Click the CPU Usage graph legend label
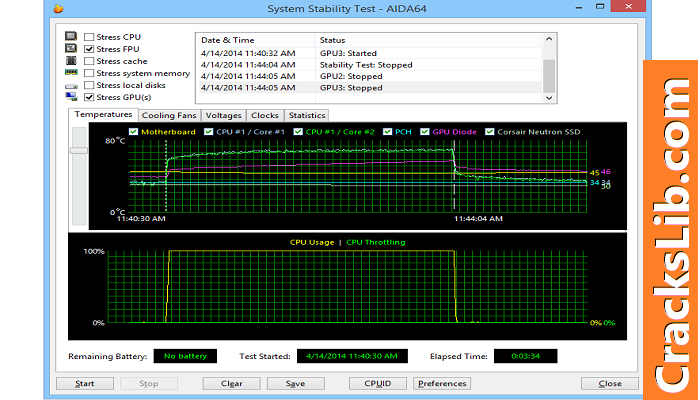 [312, 242]
